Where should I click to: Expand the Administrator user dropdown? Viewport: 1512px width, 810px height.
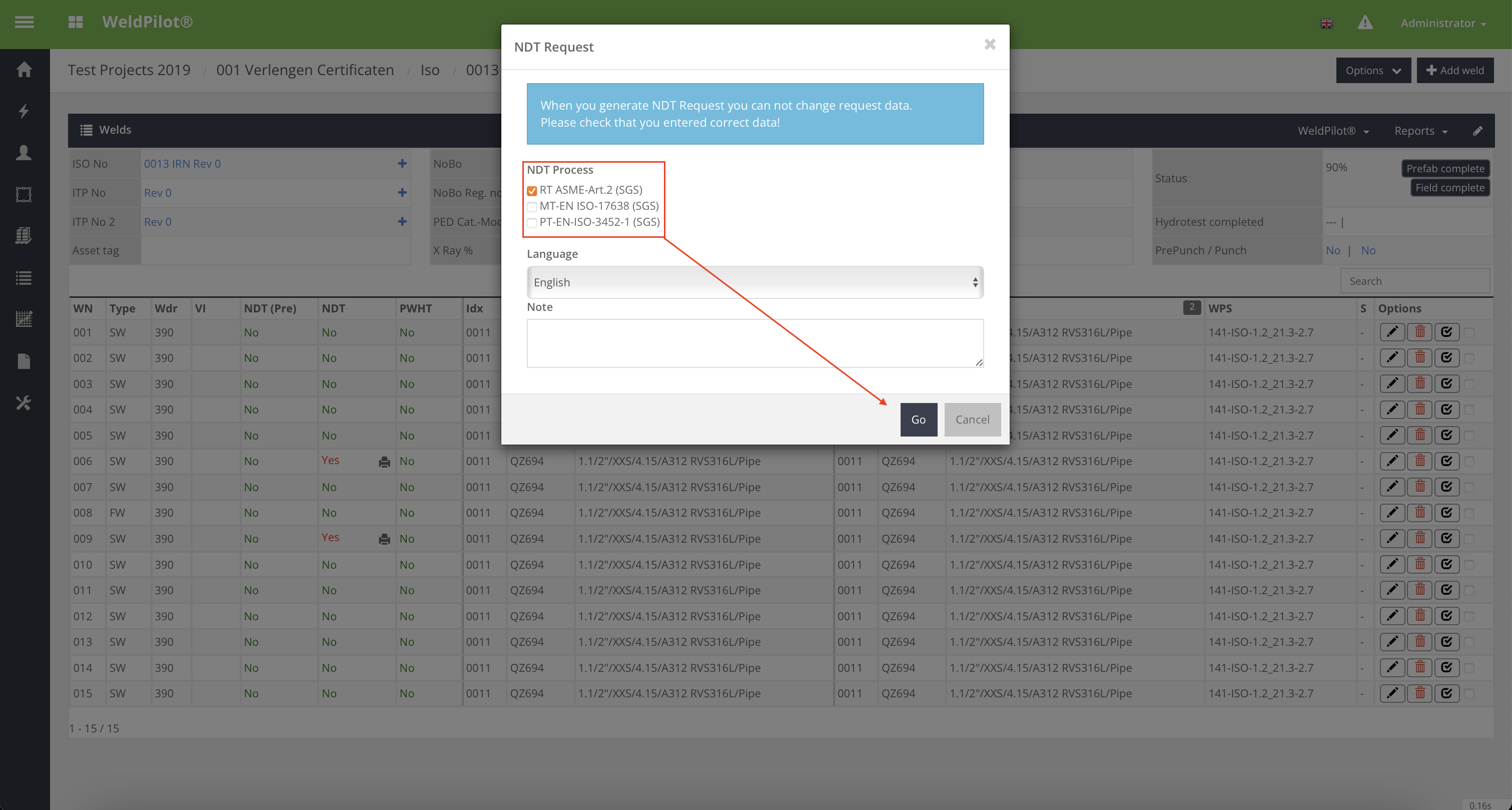[x=1443, y=24]
